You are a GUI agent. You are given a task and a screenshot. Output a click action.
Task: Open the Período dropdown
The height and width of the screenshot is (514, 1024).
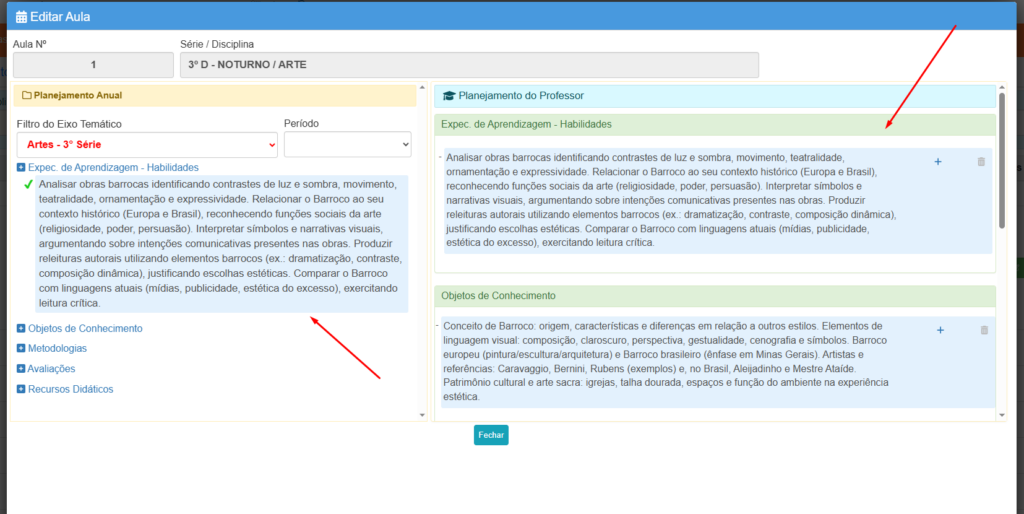point(347,145)
